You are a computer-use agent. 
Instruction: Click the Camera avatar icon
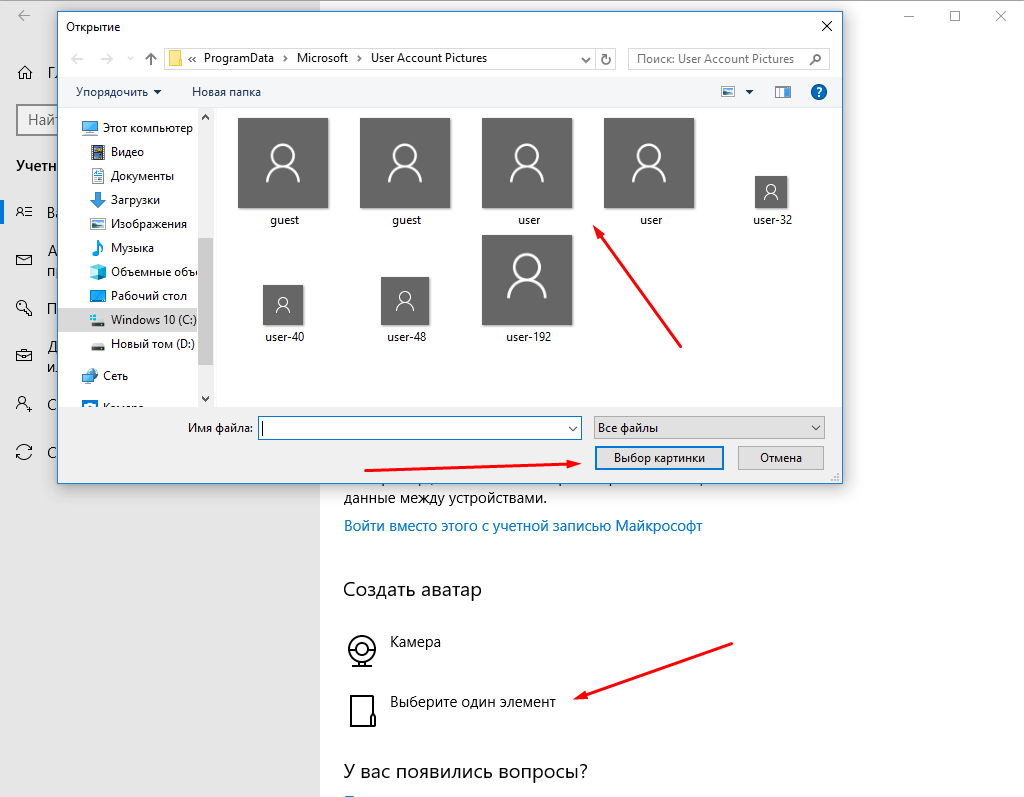362,651
